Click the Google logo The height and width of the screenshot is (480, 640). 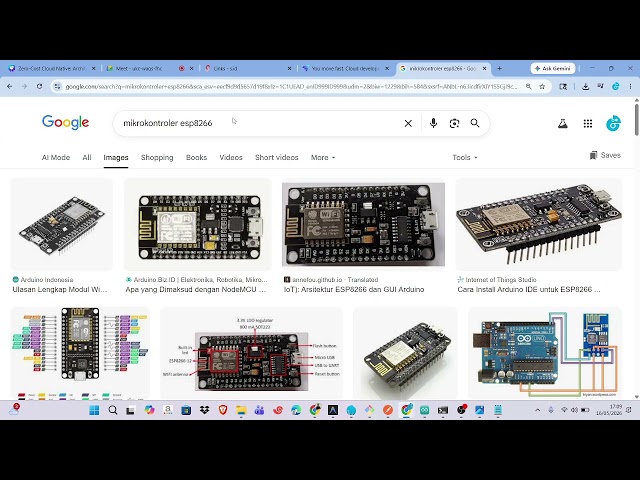point(65,122)
